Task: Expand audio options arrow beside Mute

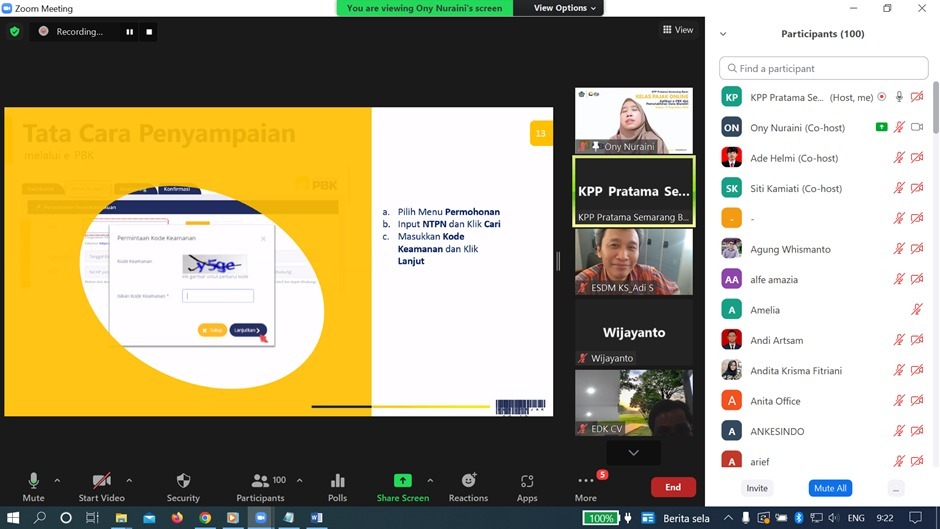Action: [x=57, y=480]
